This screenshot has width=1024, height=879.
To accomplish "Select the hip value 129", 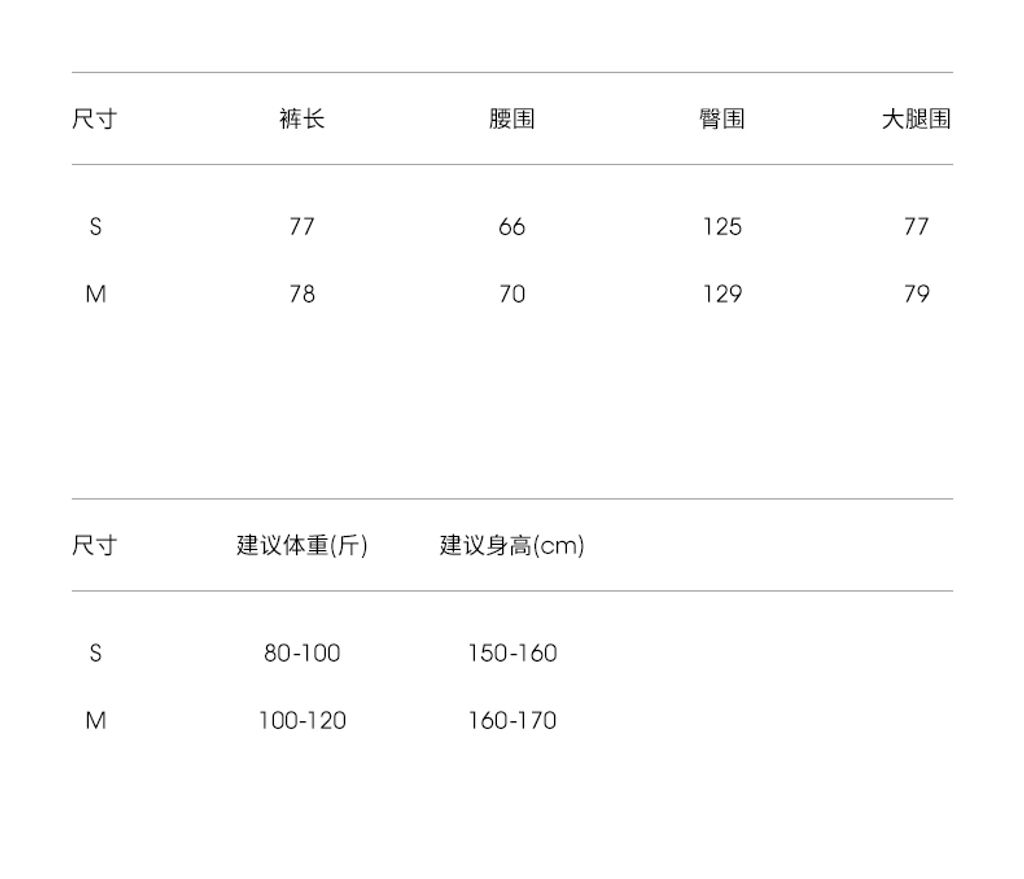I will (x=722, y=294).
